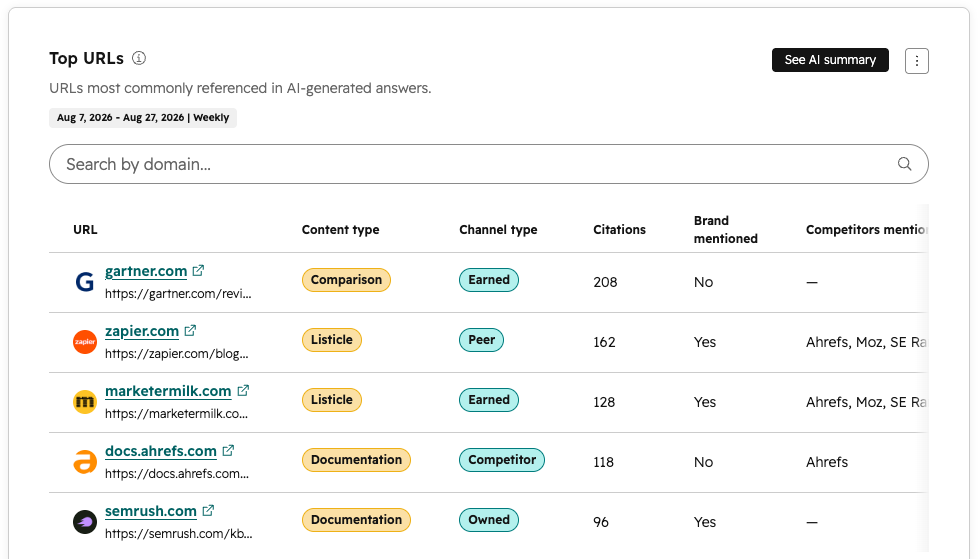This screenshot has width=979, height=559.
Task: Click the Competitor channel tag
Action: tap(502, 460)
